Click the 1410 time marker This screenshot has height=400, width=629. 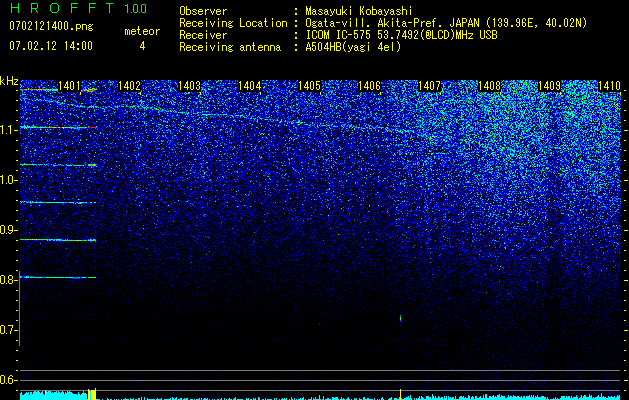coord(609,85)
